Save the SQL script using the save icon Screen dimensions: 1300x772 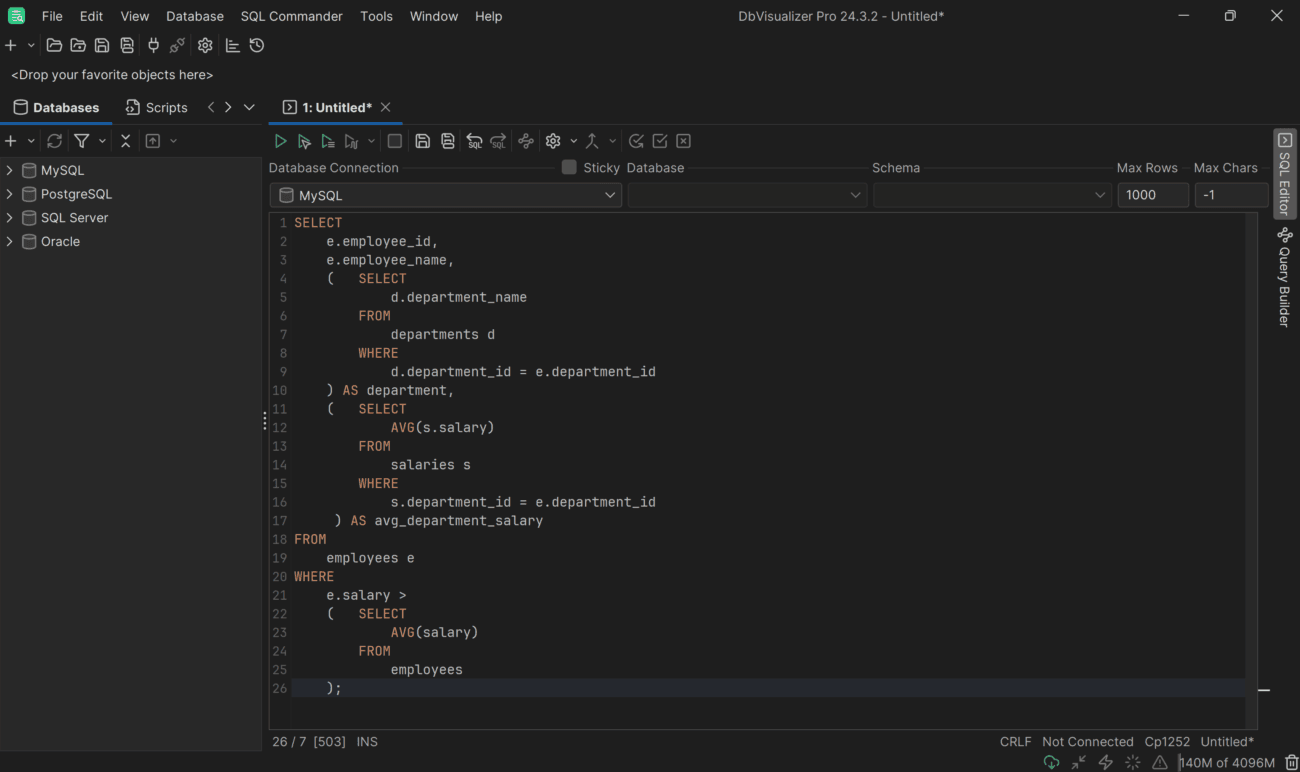(422, 140)
